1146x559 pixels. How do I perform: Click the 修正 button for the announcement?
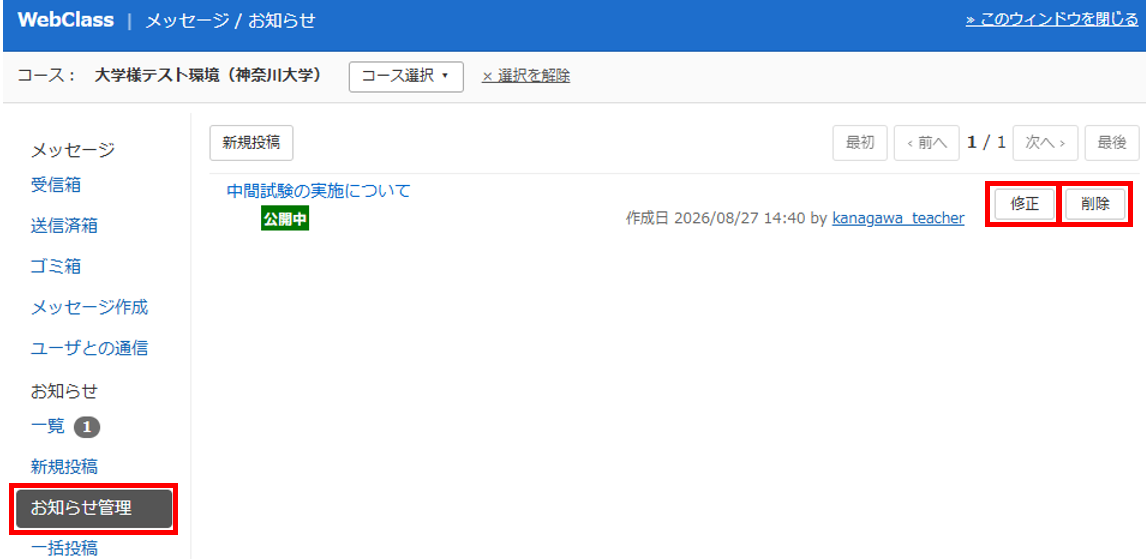point(1025,205)
